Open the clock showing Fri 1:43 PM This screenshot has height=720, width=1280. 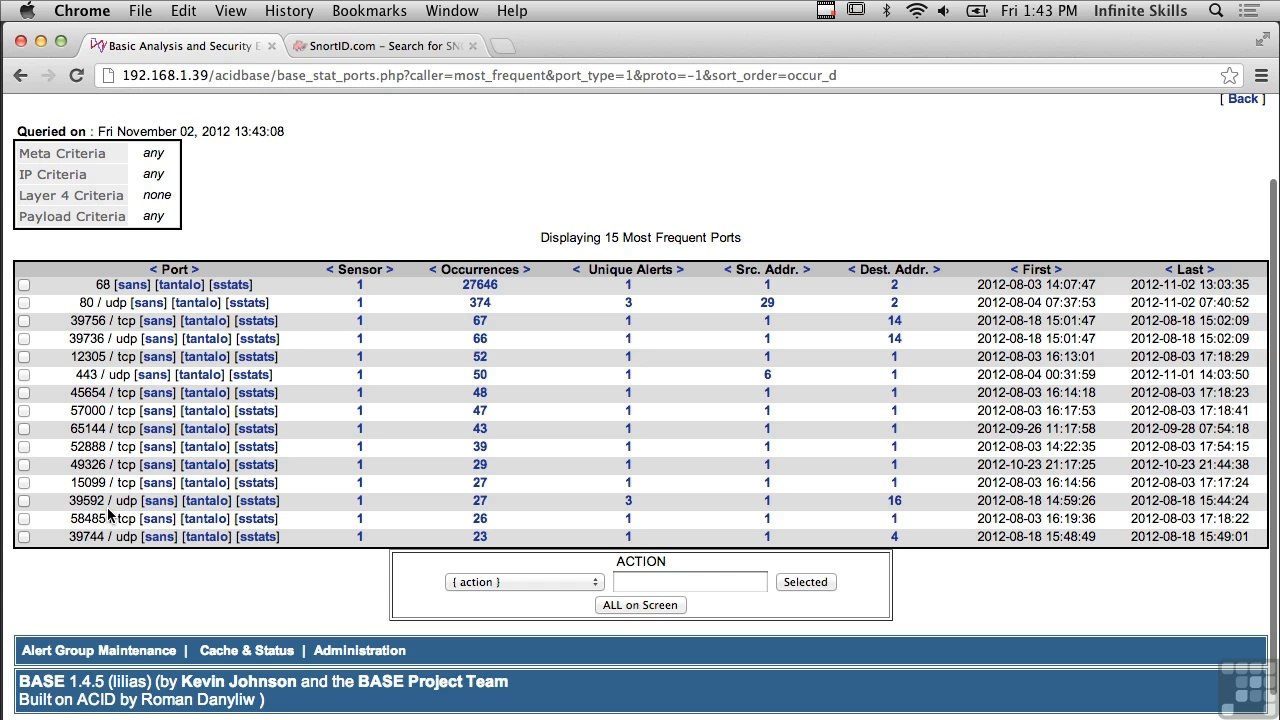point(1039,11)
